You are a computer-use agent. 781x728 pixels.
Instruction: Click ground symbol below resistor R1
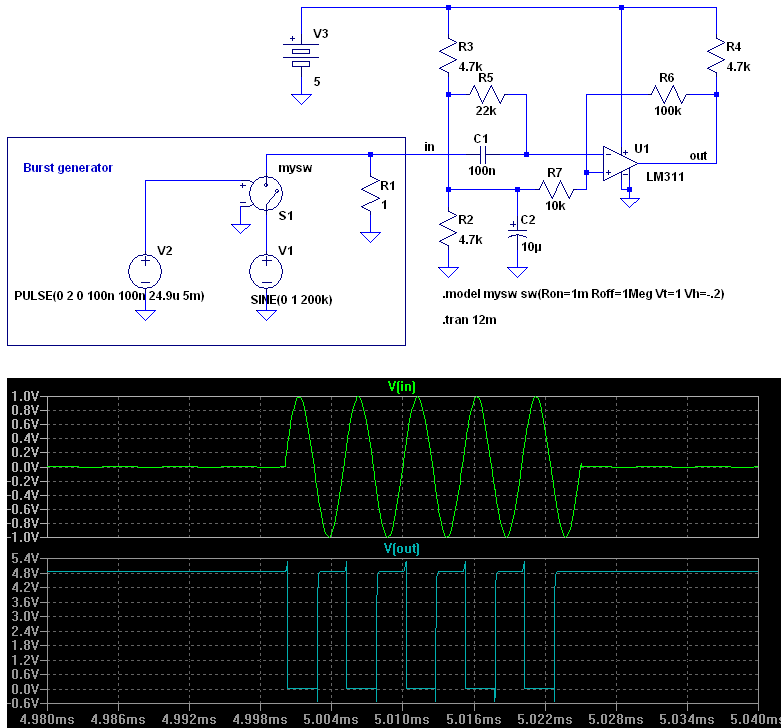[x=371, y=237]
